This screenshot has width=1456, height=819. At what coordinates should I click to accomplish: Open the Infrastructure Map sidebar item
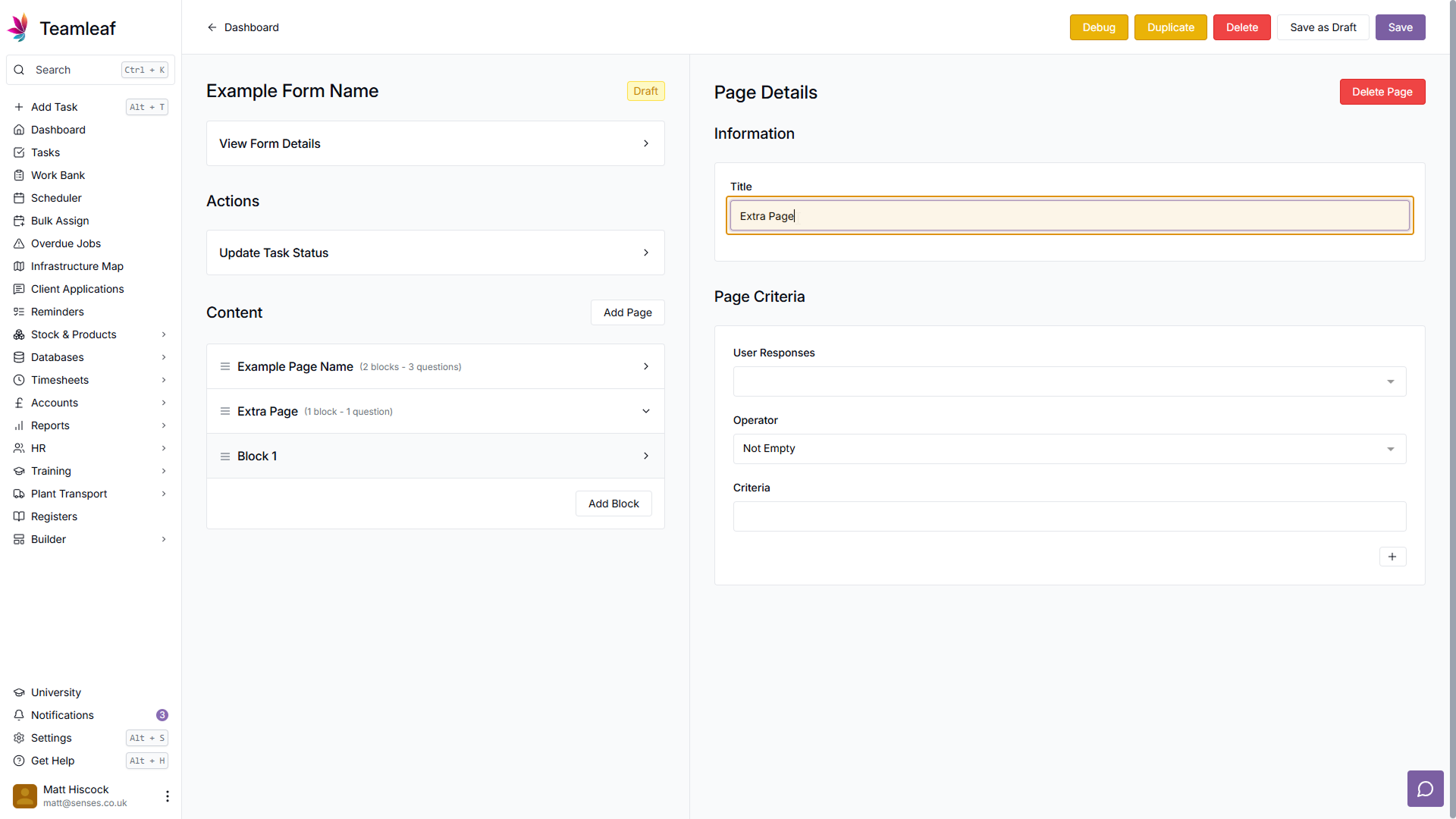(77, 266)
